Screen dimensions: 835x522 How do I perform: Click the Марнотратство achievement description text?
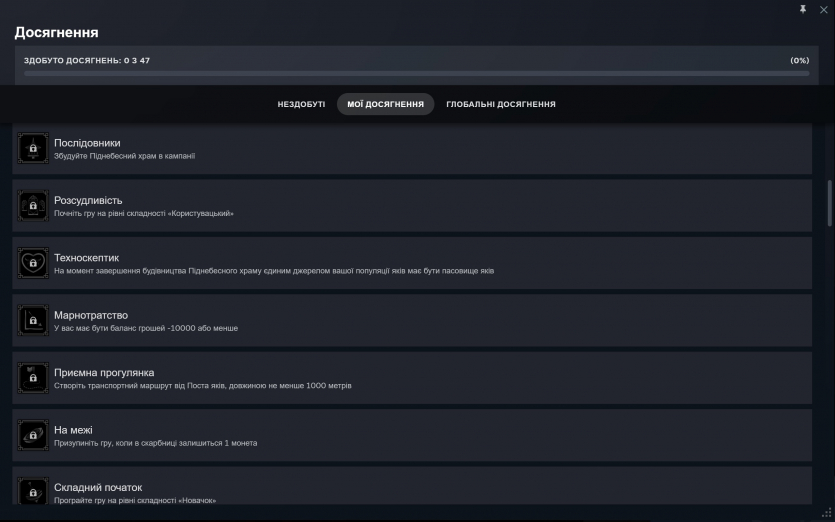(x=146, y=328)
